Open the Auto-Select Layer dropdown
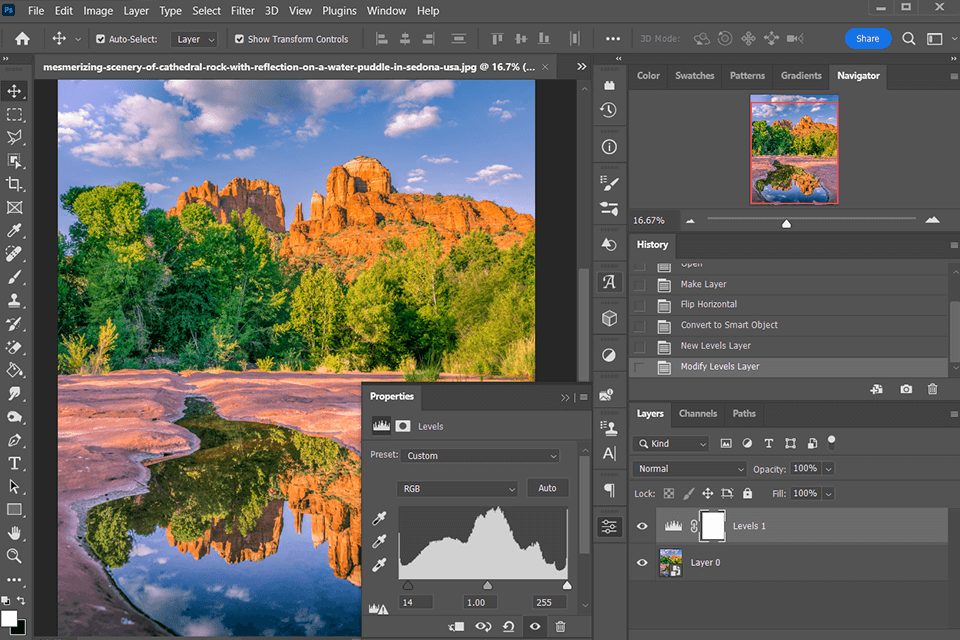Image resolution: width=960 pixels, height=640 pixels. pos(193,39)
